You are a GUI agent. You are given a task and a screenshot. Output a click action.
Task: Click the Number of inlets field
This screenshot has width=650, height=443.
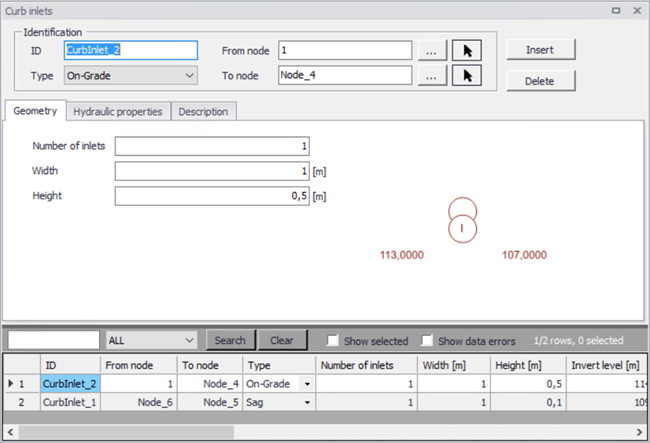click(212, 146)
